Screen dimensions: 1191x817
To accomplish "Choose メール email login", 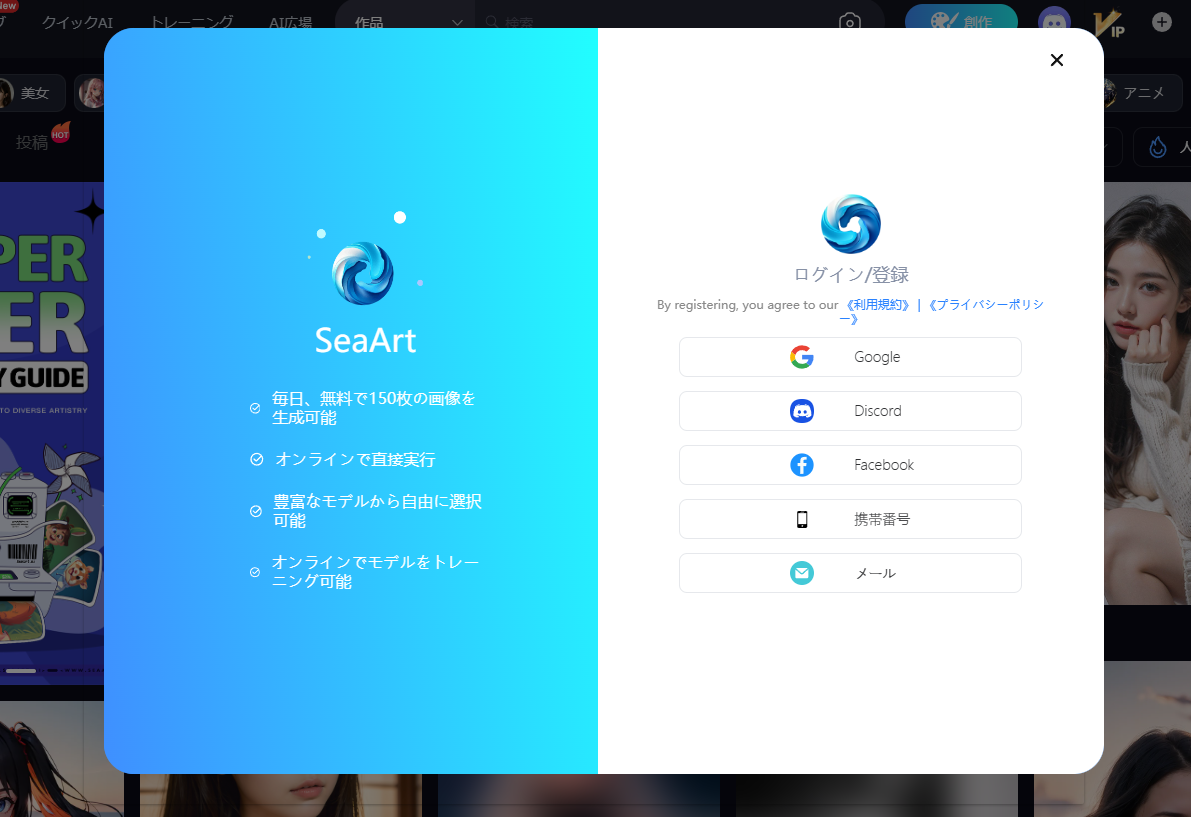I will [x=850, y=573].
